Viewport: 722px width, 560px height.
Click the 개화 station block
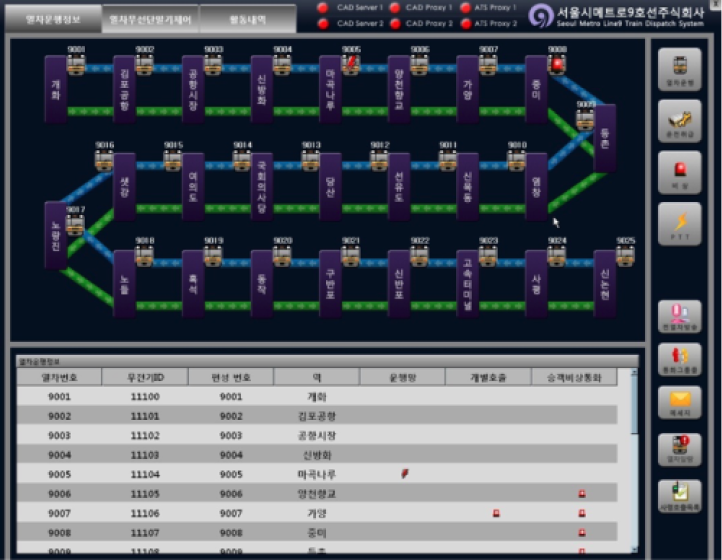pyautogui.click(x=55, y=89)
